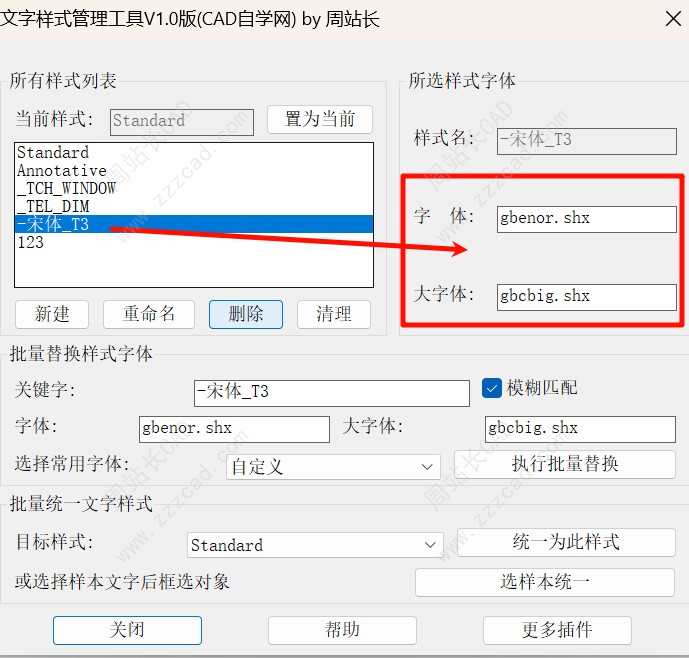This screenshot has height=658, width=689.
Task: Delete the selected style with 删除
Action: (x=245, y=314)
